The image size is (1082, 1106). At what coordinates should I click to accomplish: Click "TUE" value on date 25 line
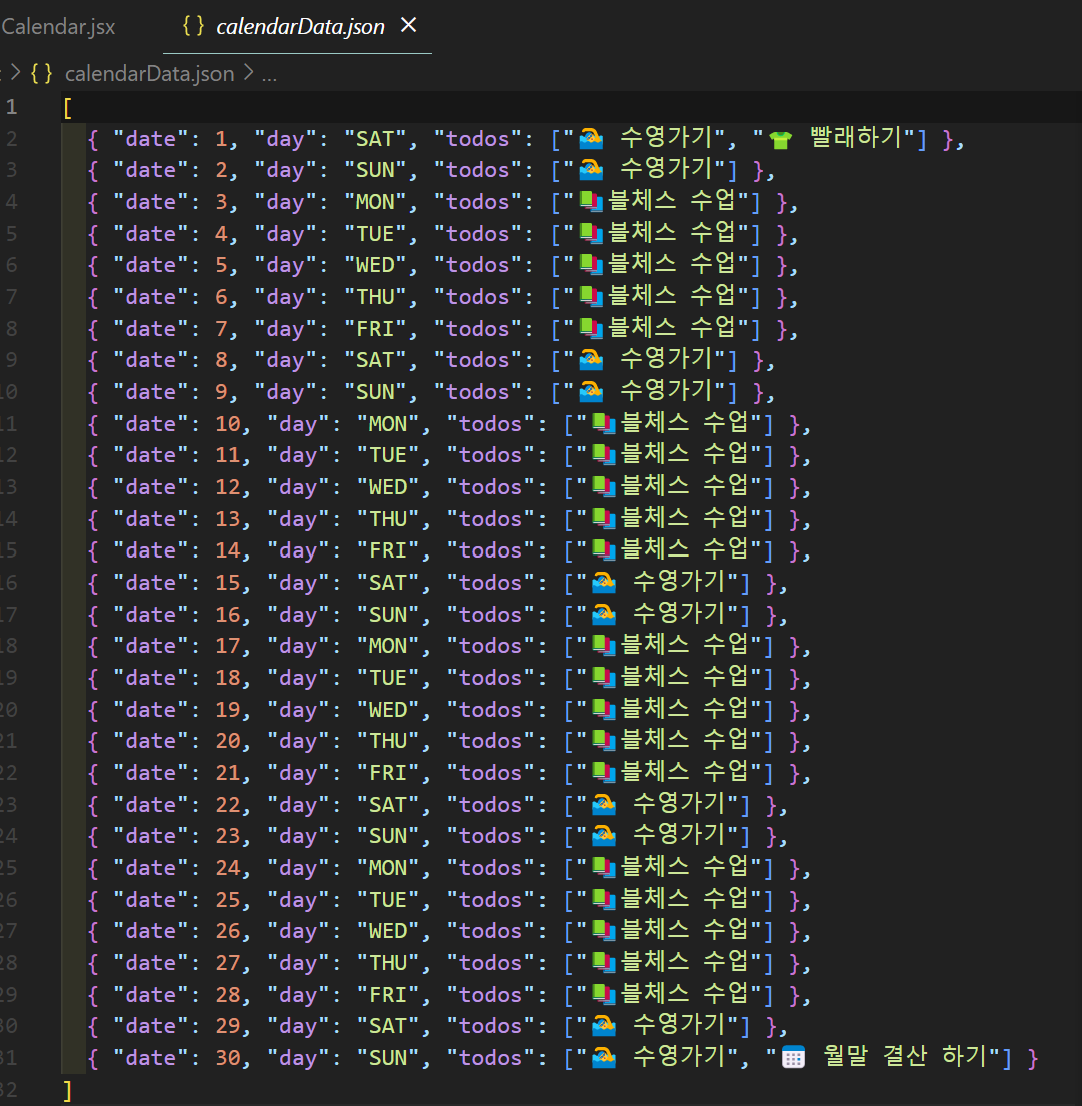point(388,899)
